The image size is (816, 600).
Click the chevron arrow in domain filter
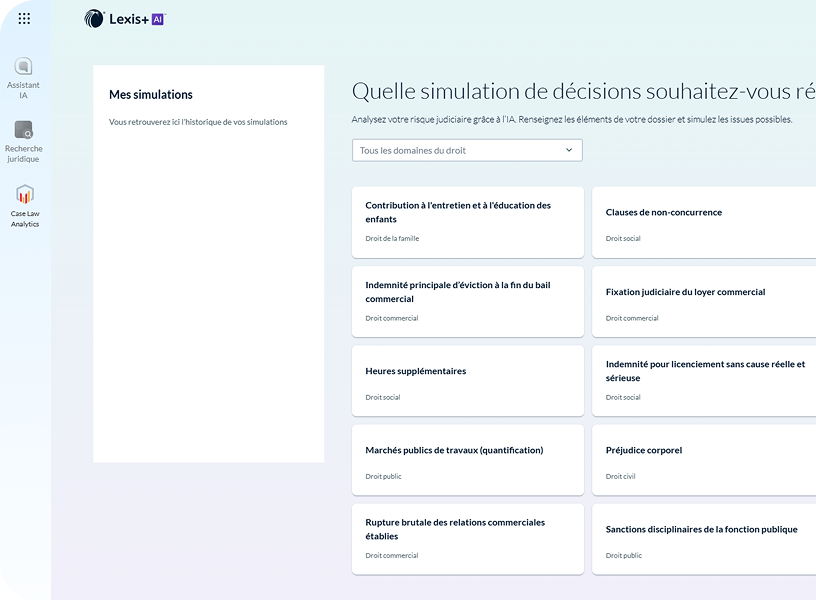[x=569, y=150]
